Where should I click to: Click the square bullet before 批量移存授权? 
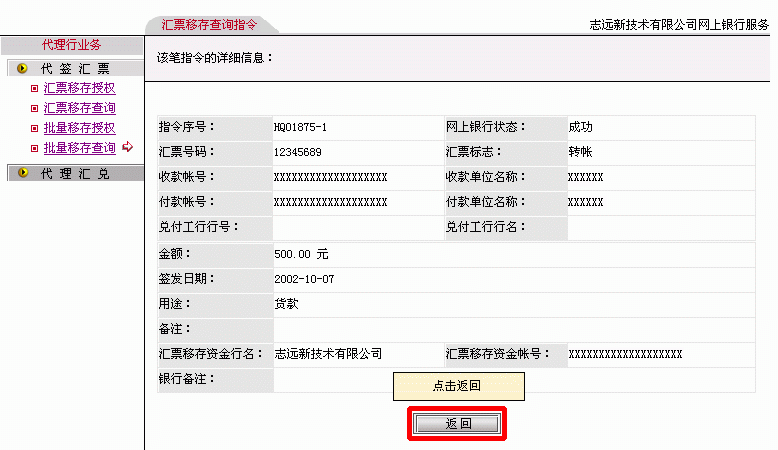coord(35,129)
